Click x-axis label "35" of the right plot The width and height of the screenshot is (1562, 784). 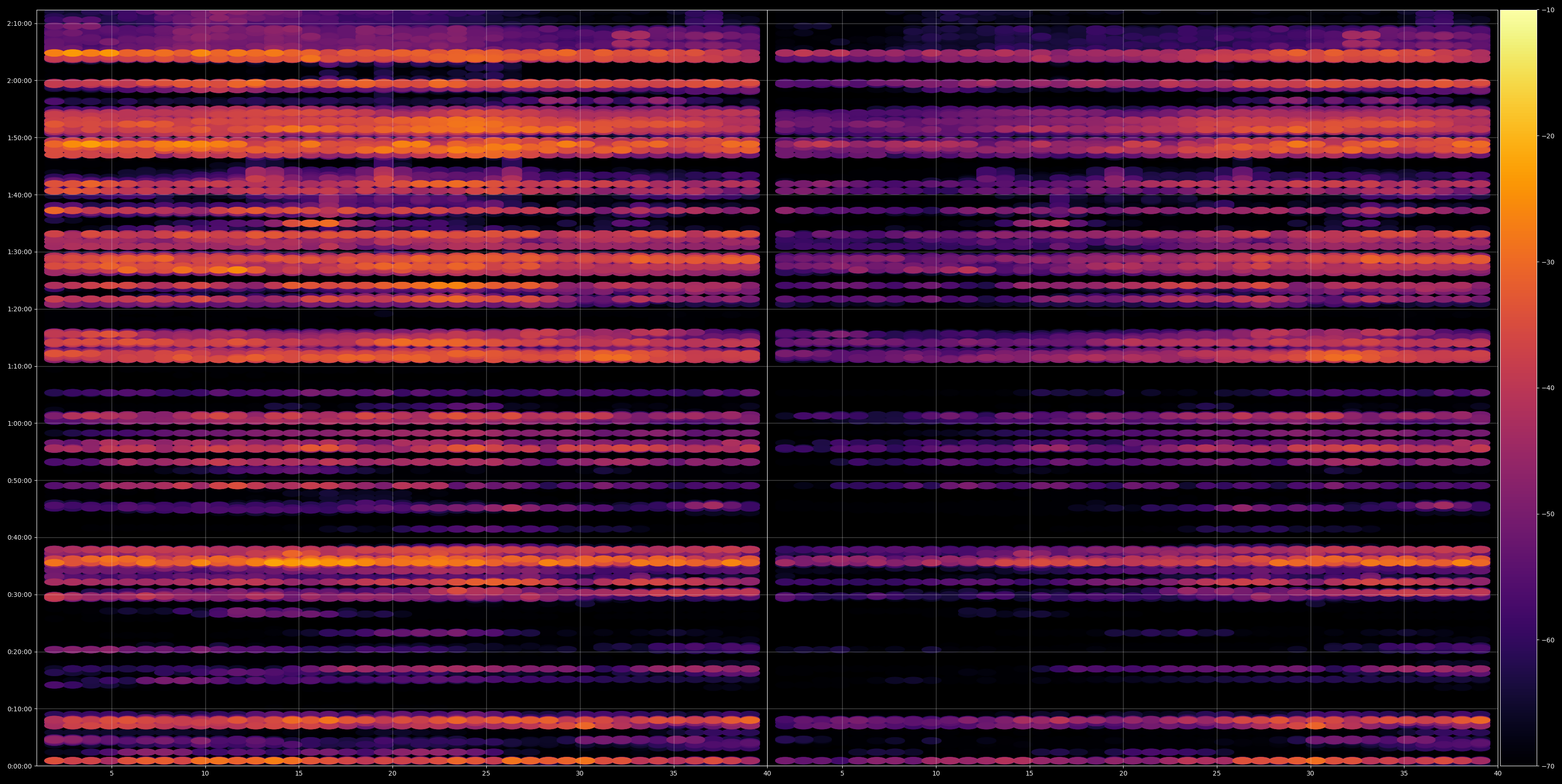(x=1404, y=774)
